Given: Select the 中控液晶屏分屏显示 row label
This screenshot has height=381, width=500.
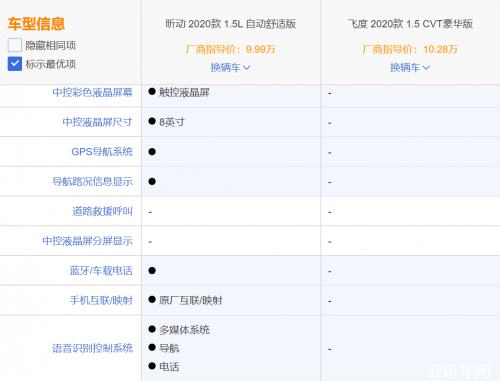Looking at the screenshot, I should tap(87, 241).
